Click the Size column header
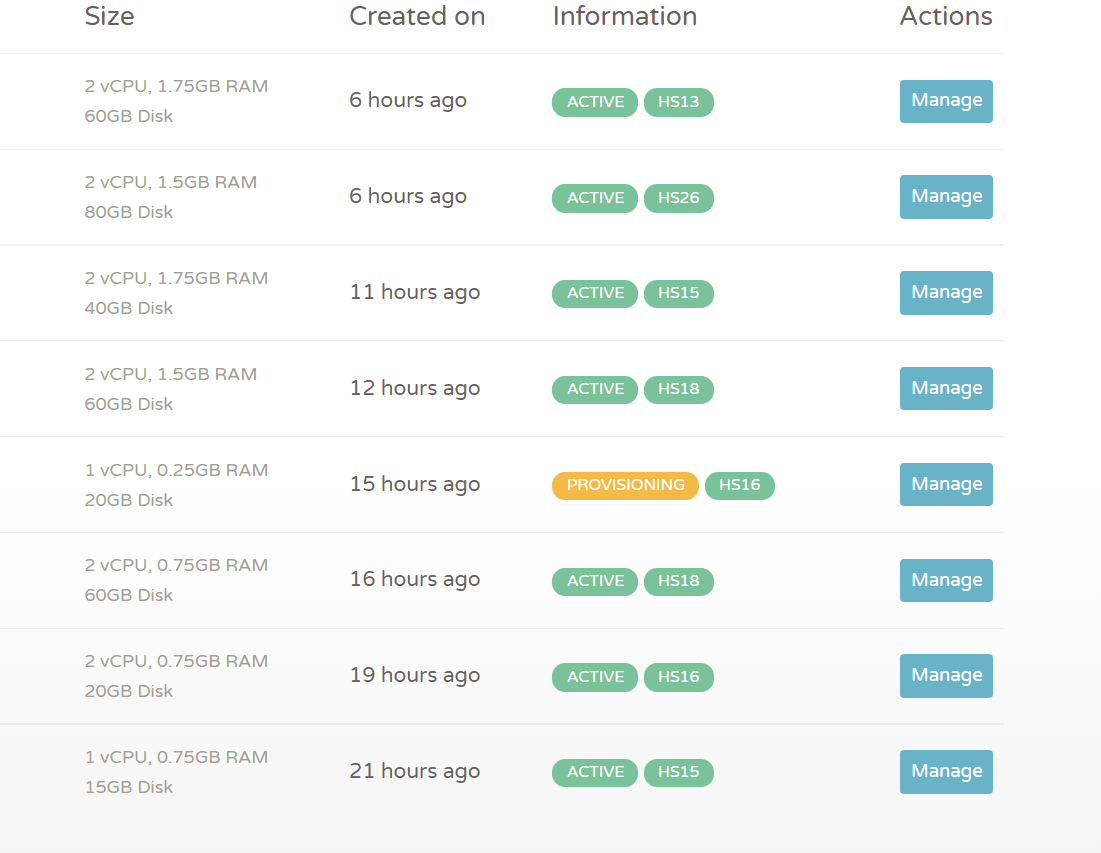The height and width of the screenshot is (853, 1101). 109,17
